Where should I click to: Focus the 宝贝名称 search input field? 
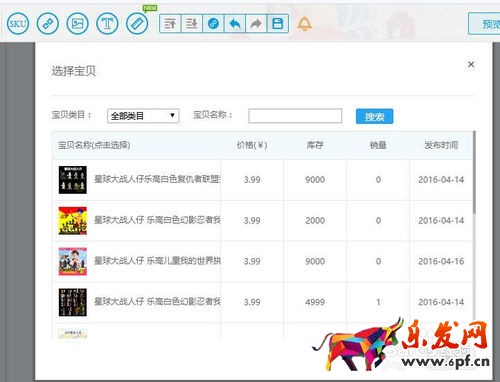click(x=295, y=116)
